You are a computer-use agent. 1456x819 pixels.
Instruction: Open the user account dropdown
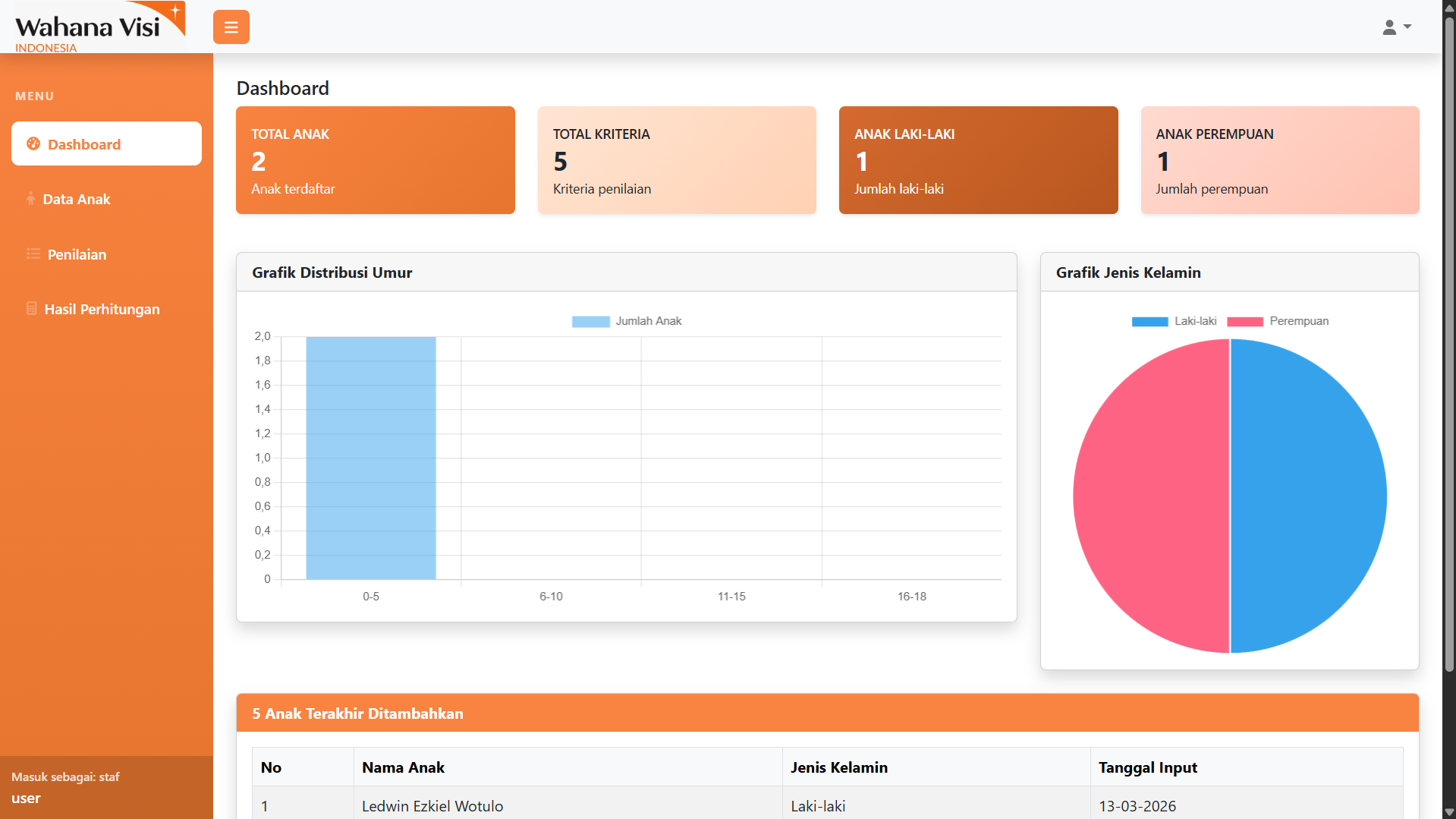(1395, 27)
